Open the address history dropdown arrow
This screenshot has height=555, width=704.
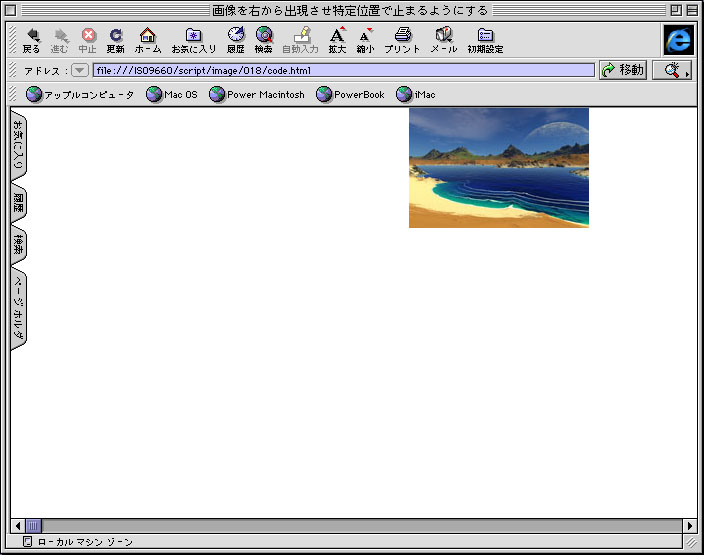(x=79, y=70)
